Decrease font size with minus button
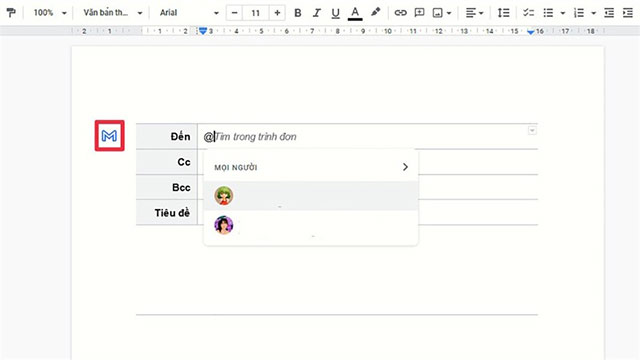The height and width of the screenshot is (360, 640). pyautogui.click(x=234, y=13)
